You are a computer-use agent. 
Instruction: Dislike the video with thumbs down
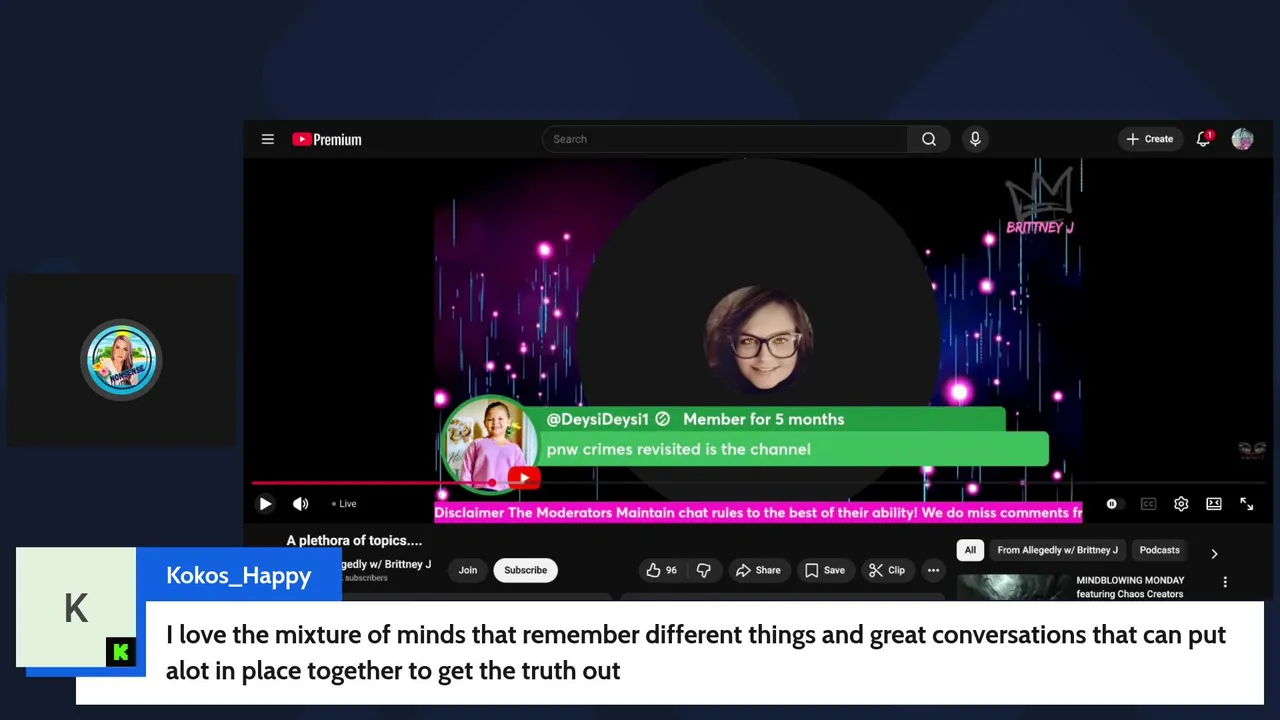tap(704, 570)
